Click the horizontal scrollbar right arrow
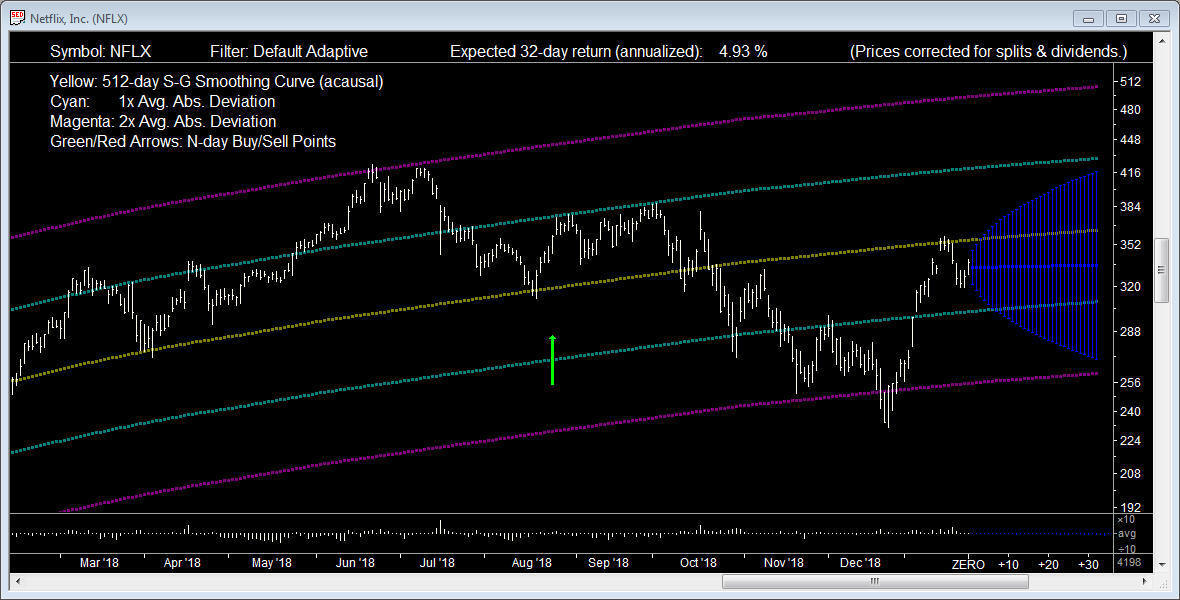Screen dimensions: 1180x600 1145,581
